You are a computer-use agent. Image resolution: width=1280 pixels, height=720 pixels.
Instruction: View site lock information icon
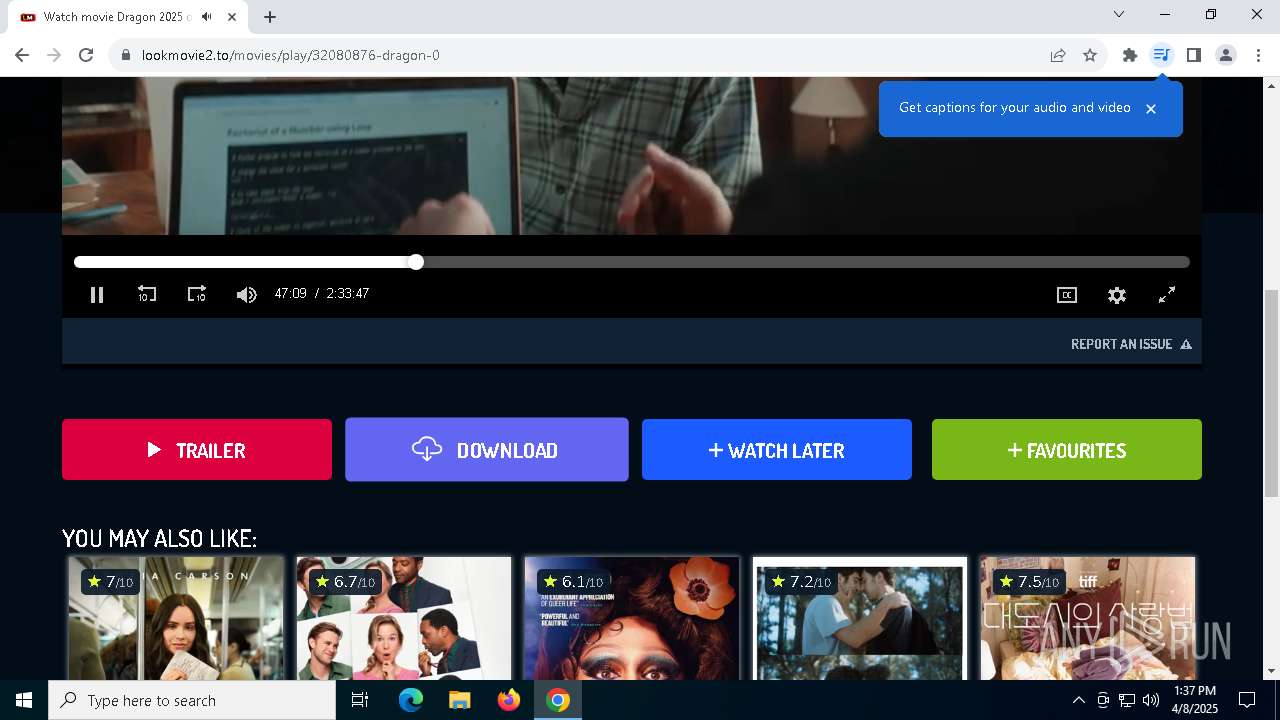click(125, 55)
